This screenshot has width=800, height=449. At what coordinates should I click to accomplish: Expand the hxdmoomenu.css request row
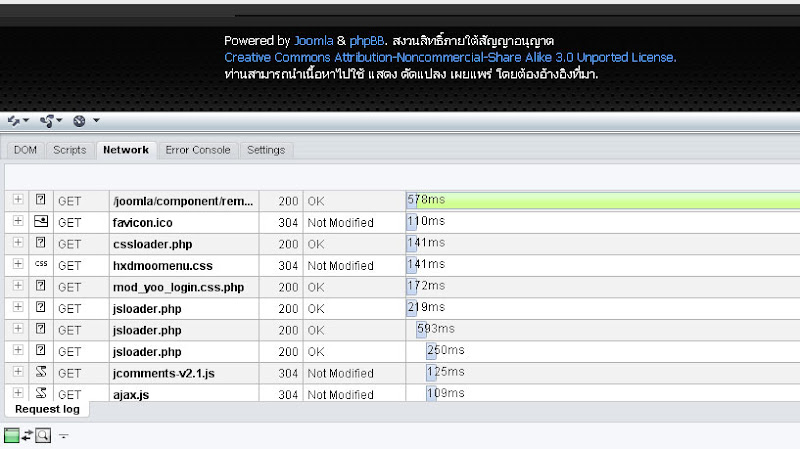[x=18, y=264]
